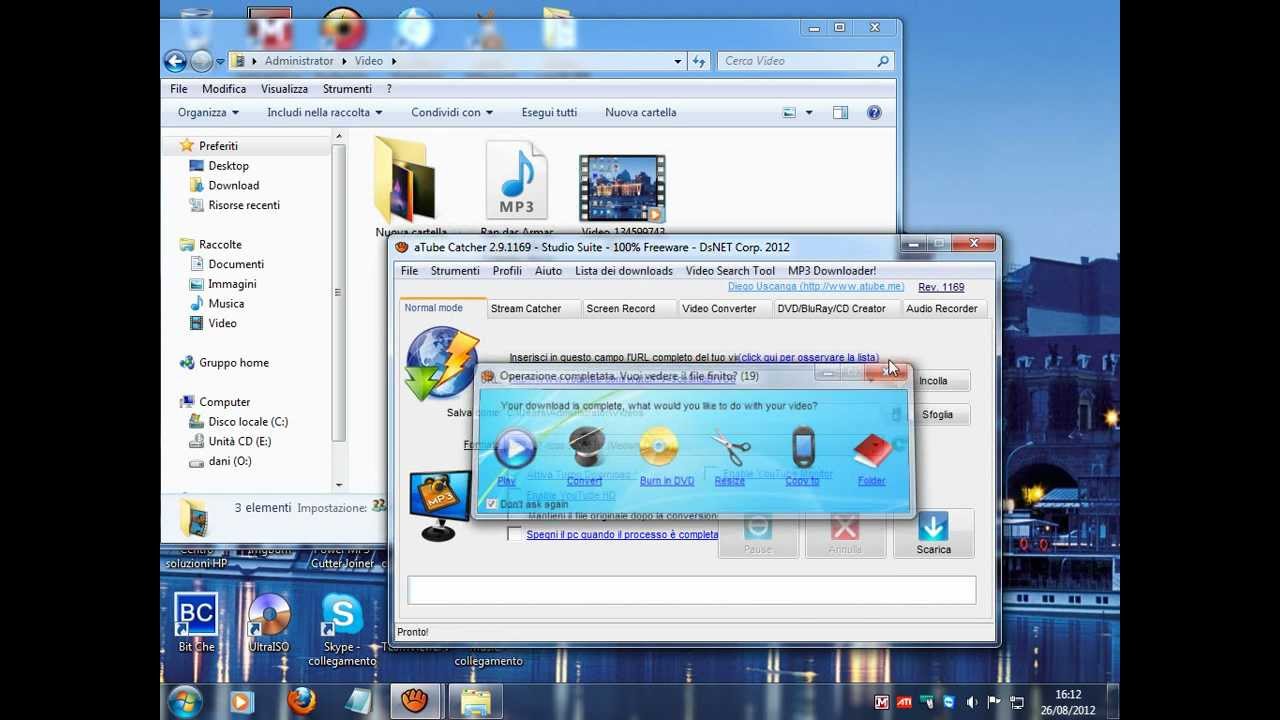Uncheck the Don't ask again checkbox

tap(491, 504)
